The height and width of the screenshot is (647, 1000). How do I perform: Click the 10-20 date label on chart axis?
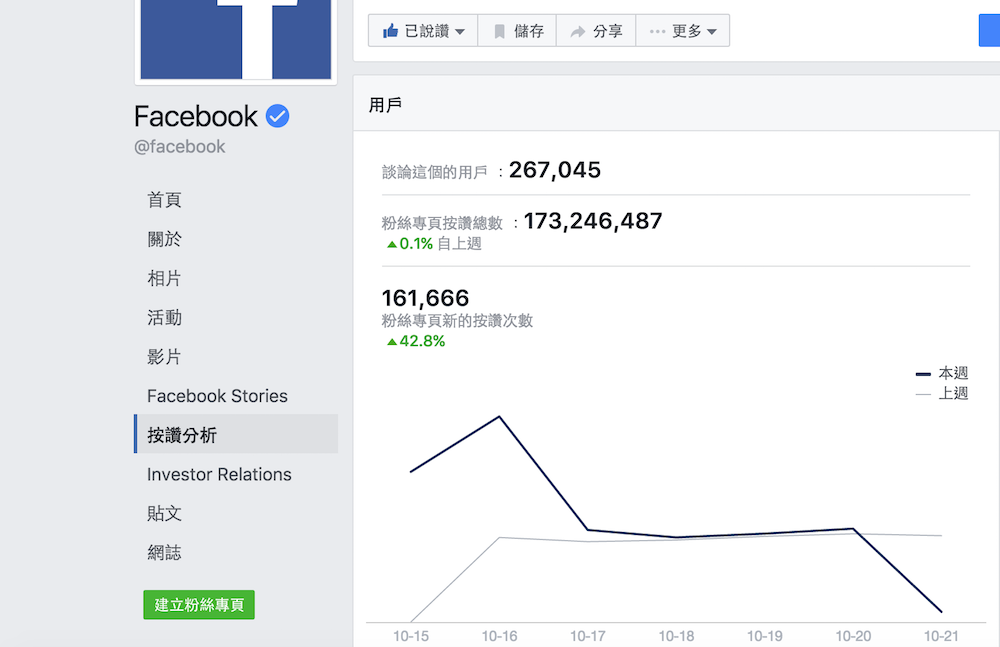click(853, 636)
